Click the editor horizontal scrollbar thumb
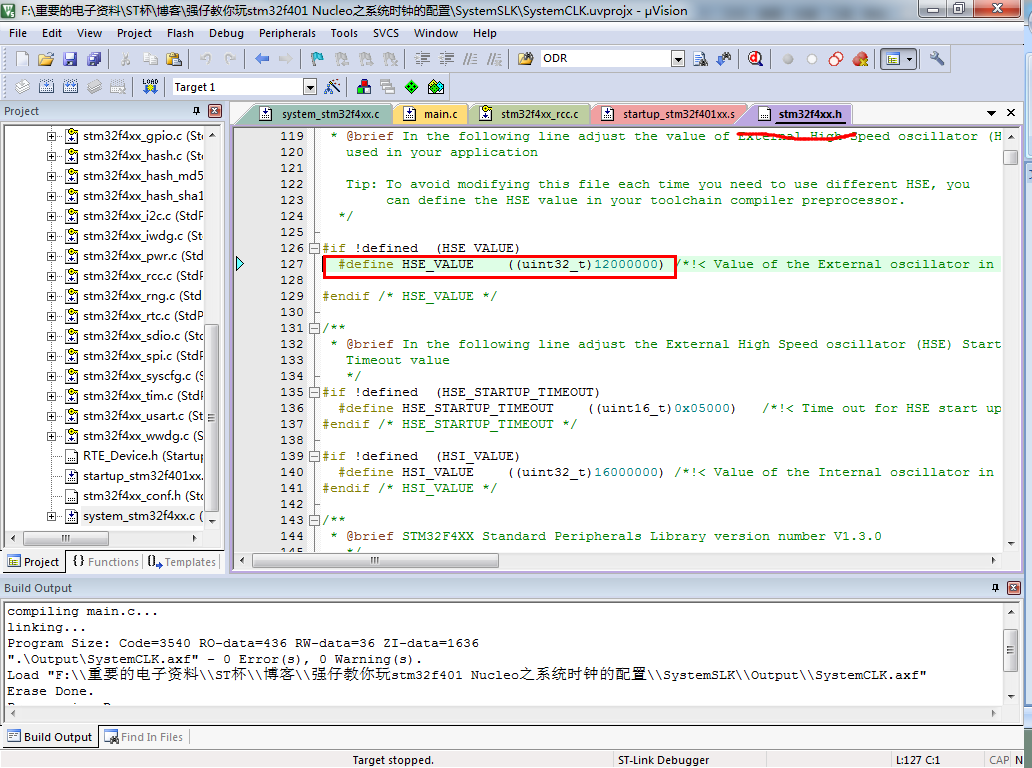This screenshot has height=768, width=1032. (x=375, y=561)
